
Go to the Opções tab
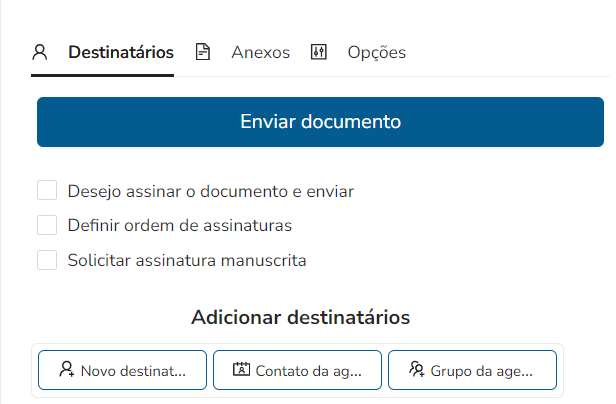tap(376, 53)
